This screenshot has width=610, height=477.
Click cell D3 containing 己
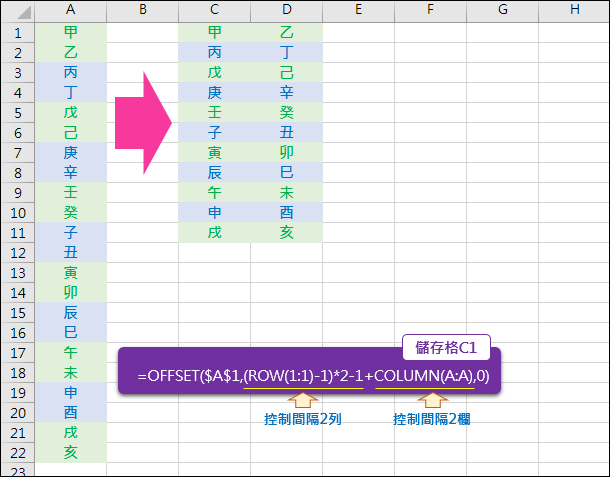(x=286, y=72)
